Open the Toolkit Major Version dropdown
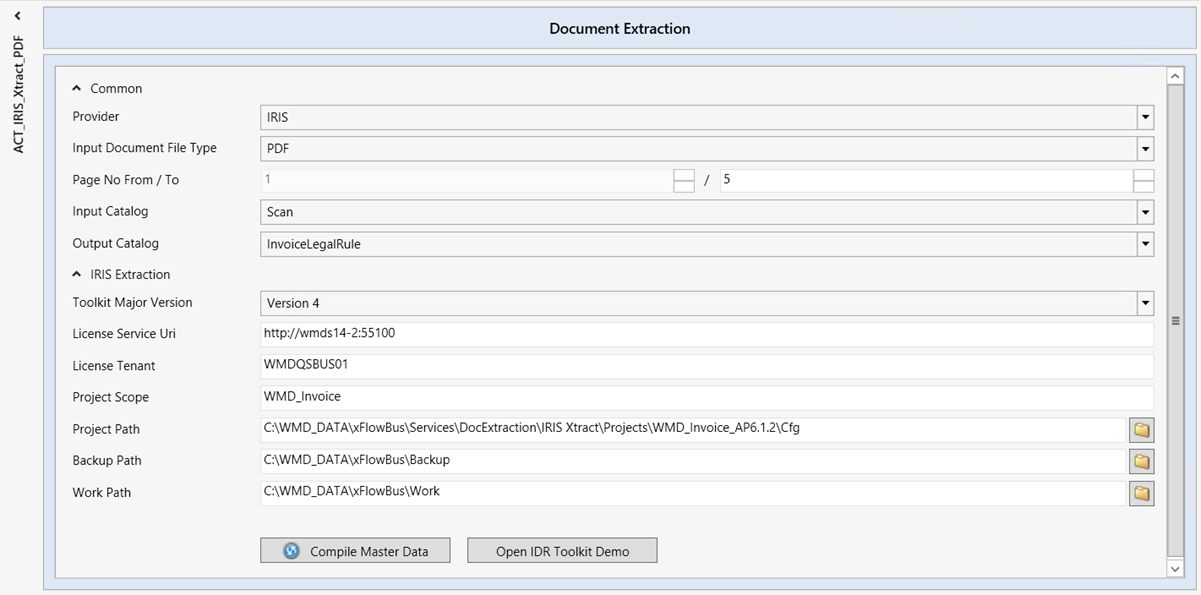The height and width of the screenshot is (595, 1201). pos(1144,302)
